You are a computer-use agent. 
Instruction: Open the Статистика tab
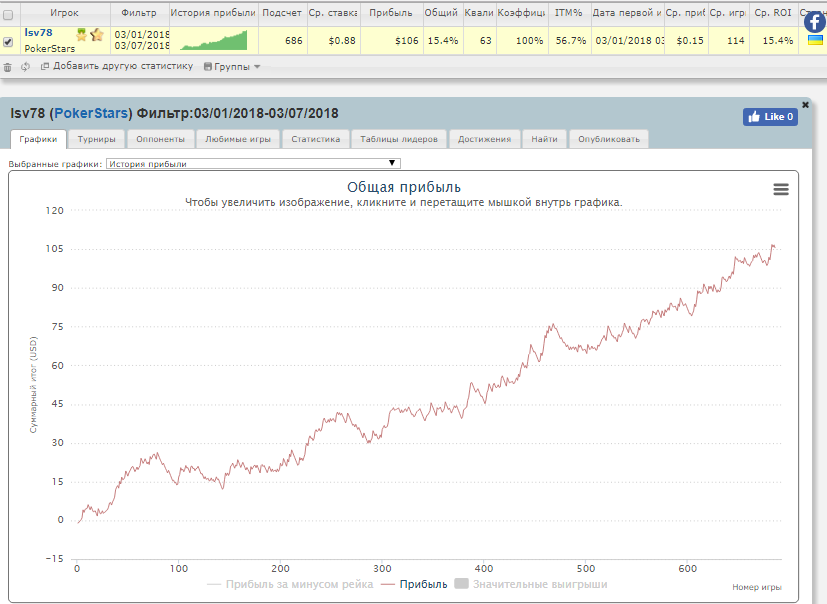pyautogui.click(x=315, y=139)
